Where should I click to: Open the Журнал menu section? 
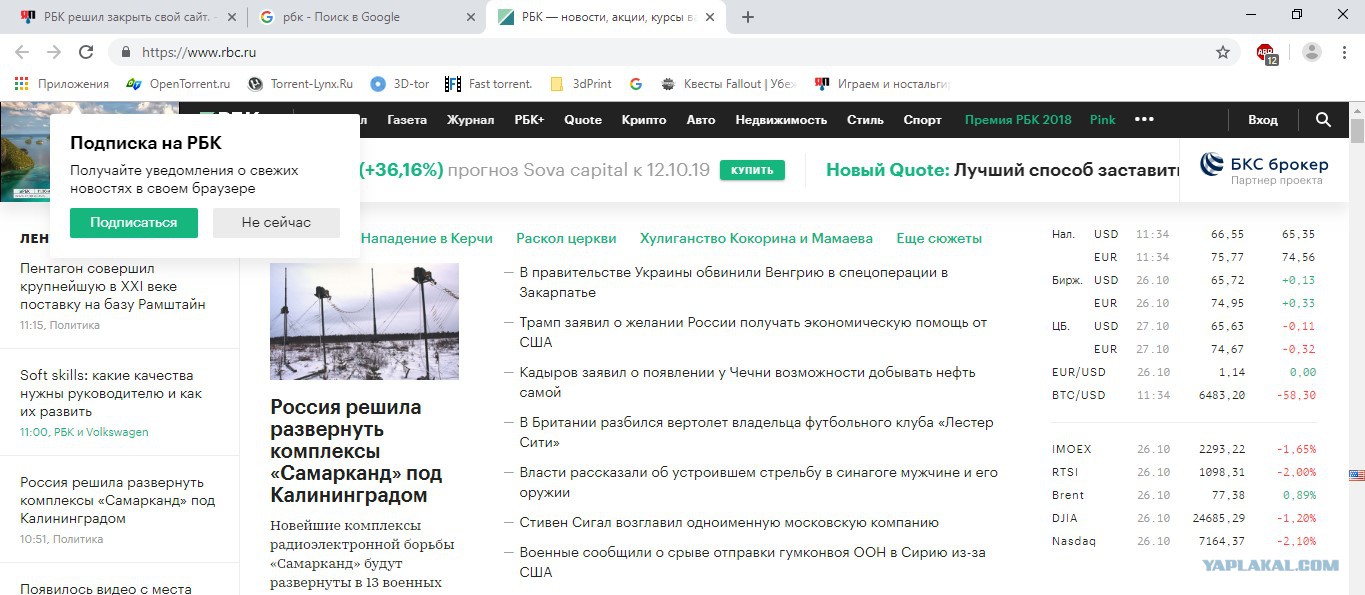pyautogui.click(x=471, y=120)
